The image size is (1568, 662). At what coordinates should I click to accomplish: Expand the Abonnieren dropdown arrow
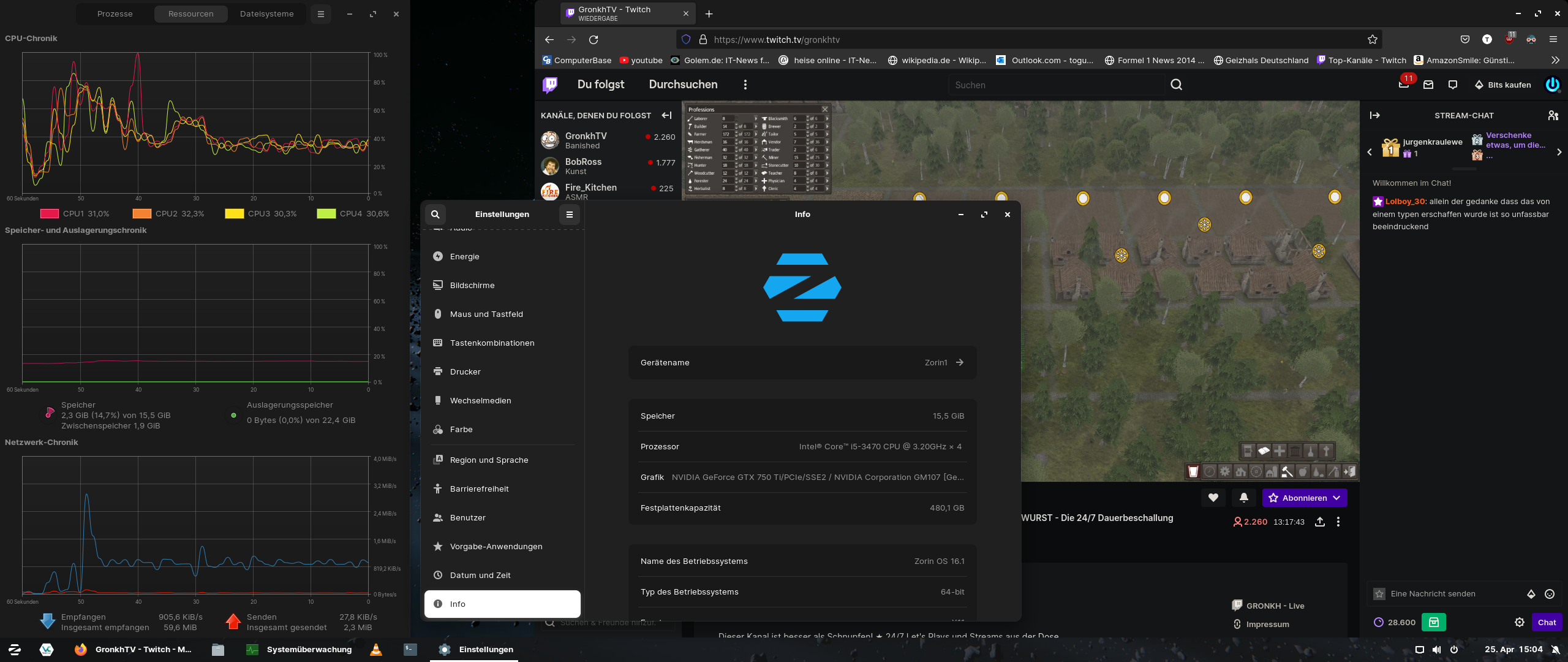tap(1336, 498)
